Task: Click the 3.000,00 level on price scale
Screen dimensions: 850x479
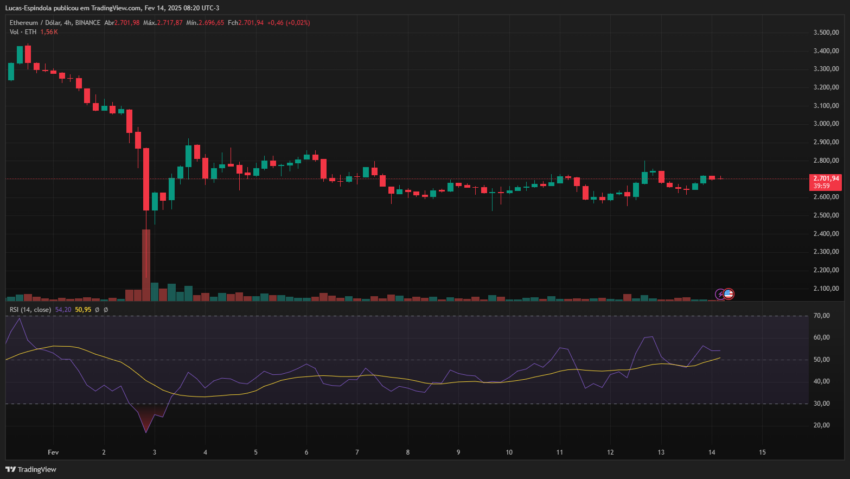Action: 826,124
